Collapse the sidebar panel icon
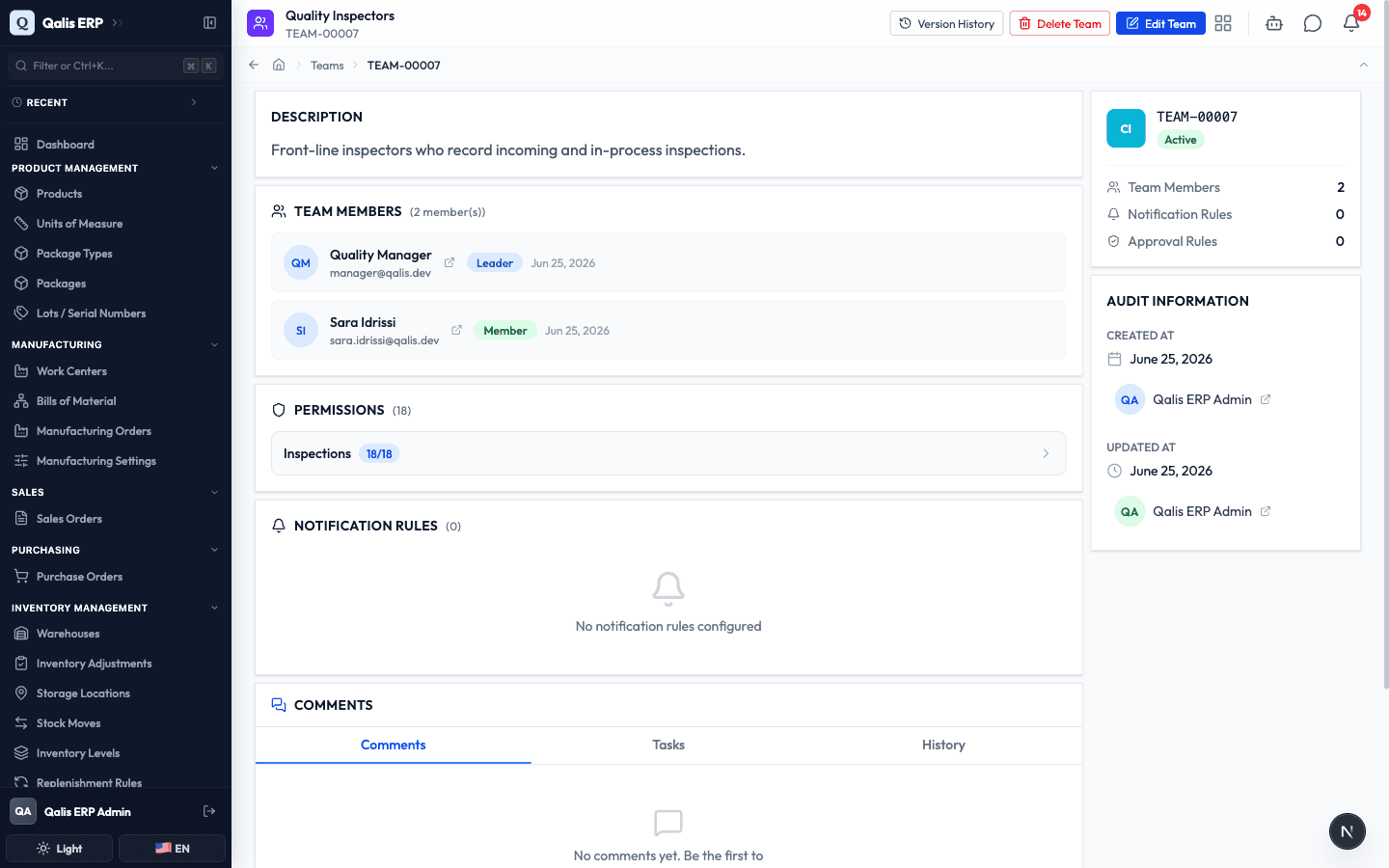1389x868 pixels. pos(209,23)
